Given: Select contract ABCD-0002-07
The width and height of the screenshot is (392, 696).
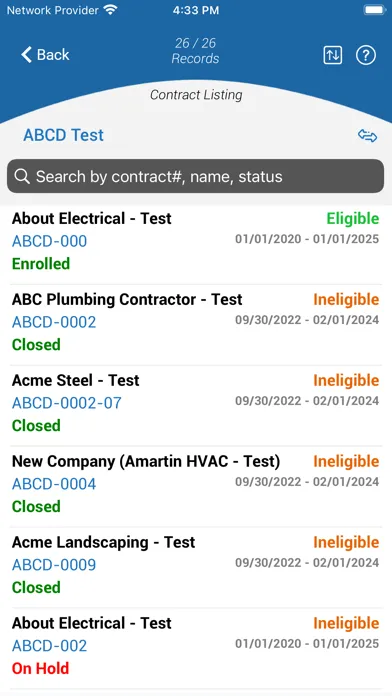Looking at the screenshot, I should pos(67,403).
